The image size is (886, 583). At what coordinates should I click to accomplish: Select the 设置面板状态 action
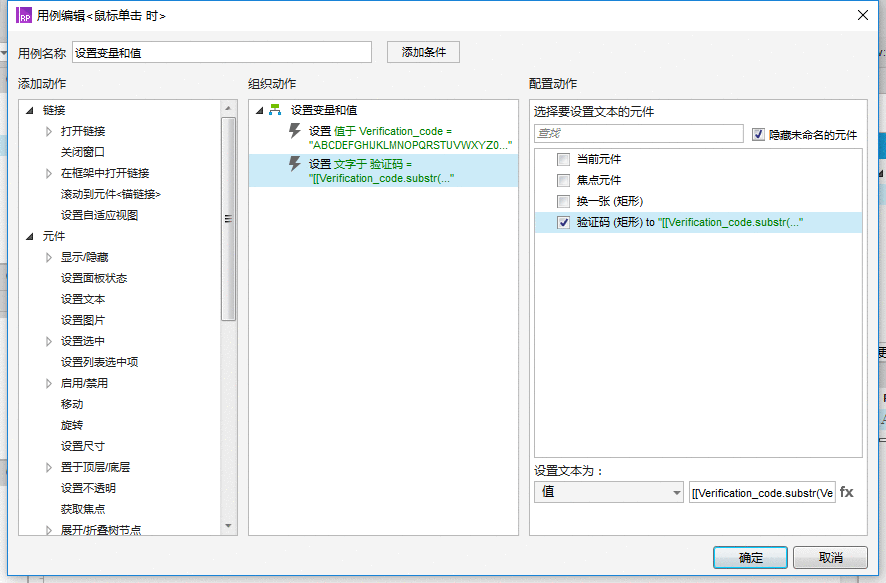point(94,278)
